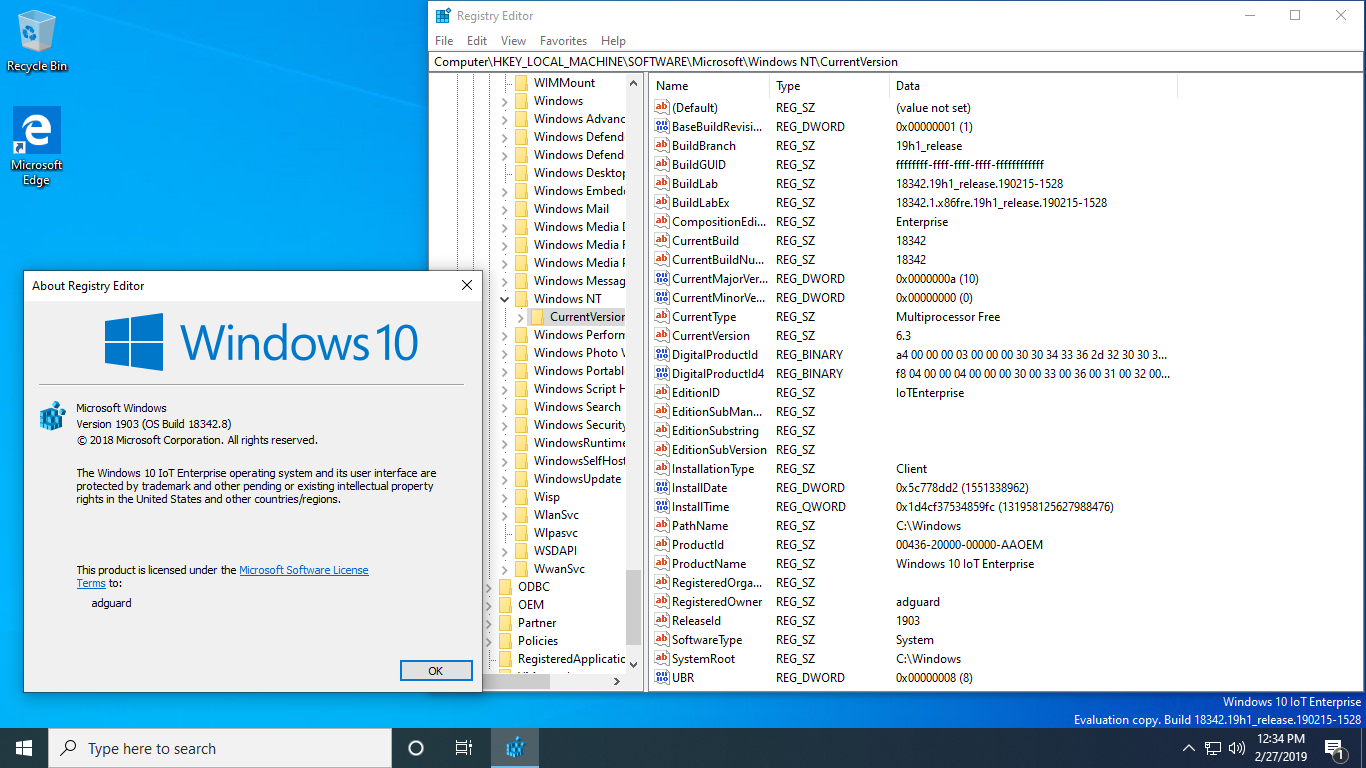Close the About Registry Editor dialog
The image size is (1366, 768).
466,286
